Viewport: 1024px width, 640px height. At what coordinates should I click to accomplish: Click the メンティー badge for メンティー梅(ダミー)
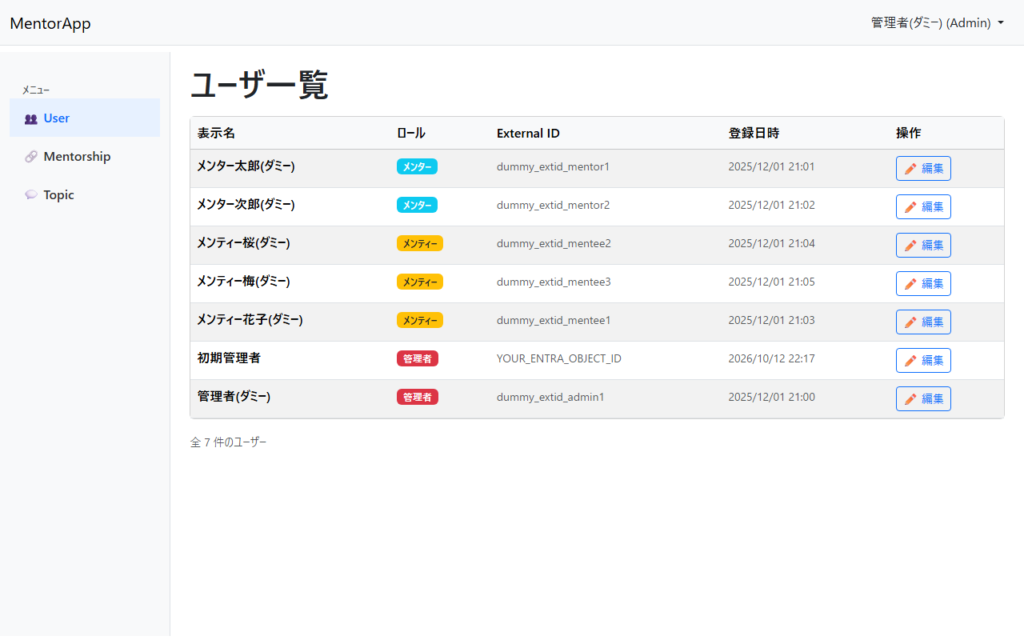[x=420, y=282]
